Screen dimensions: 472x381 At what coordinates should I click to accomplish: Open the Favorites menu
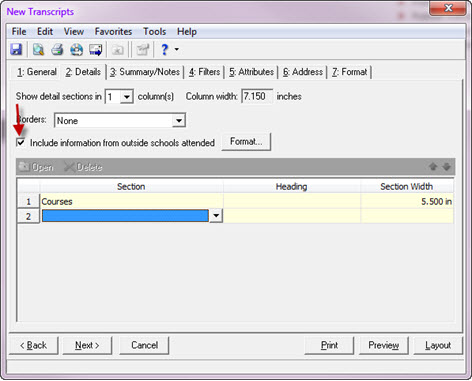[113, 32]
